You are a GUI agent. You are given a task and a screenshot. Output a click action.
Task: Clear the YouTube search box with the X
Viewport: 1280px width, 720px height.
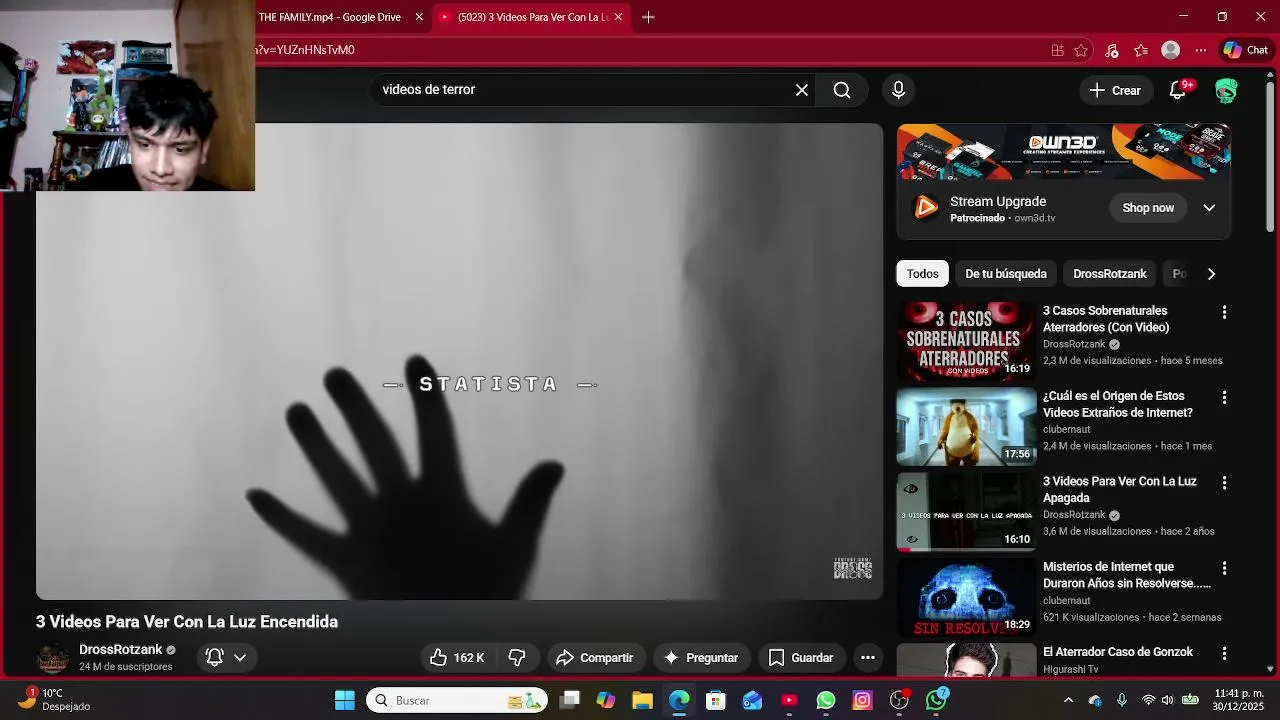pyautogui.click(x=802, y=90)
